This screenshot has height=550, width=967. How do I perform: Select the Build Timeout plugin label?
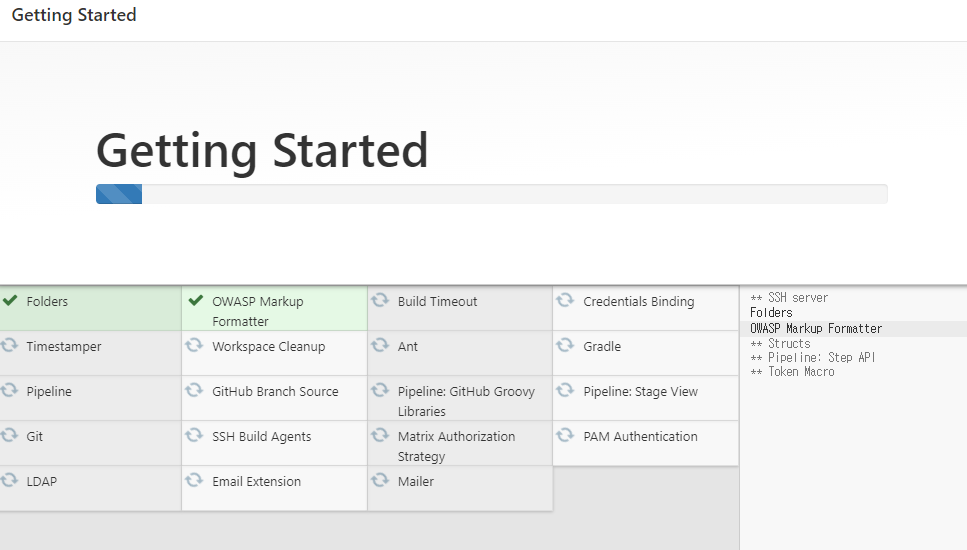tap(437, 302)
